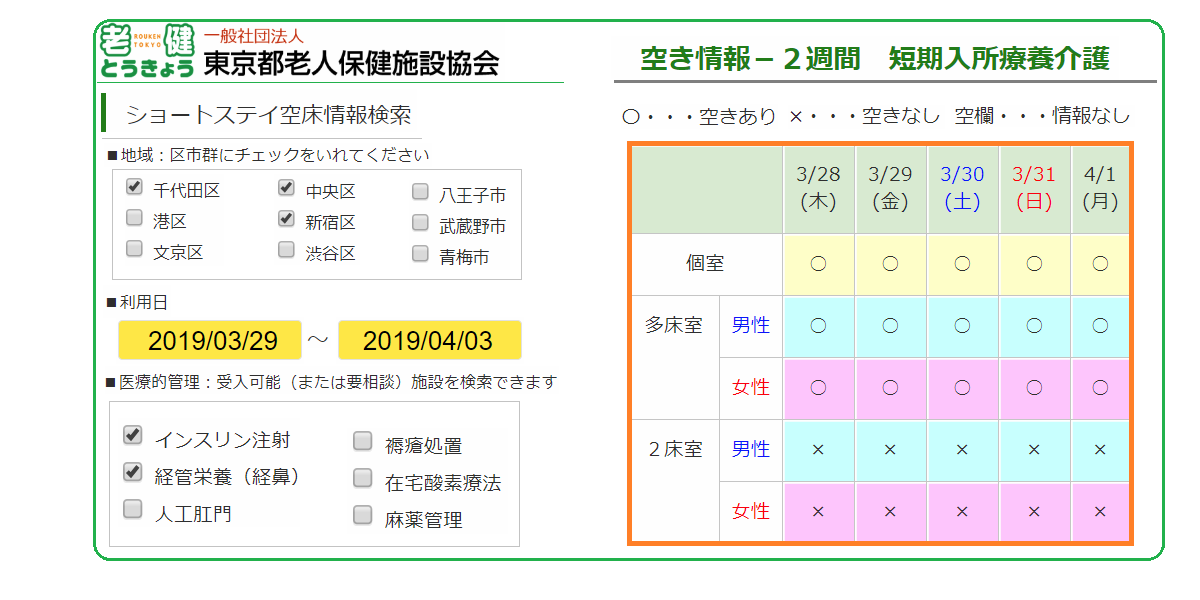
Task: Check the 青梅市 checkbox
Action: coord(419,254)
